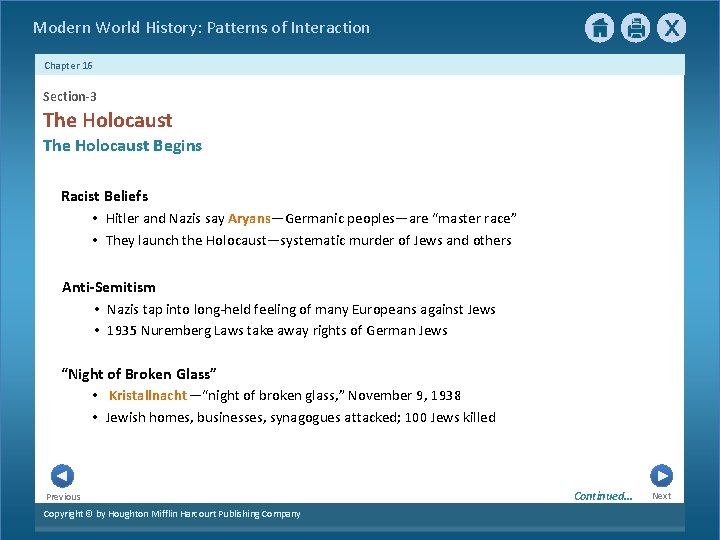Screen dimensions: 720x540
Task: Select the Chapter 16 header
Action: click(68, 66)
